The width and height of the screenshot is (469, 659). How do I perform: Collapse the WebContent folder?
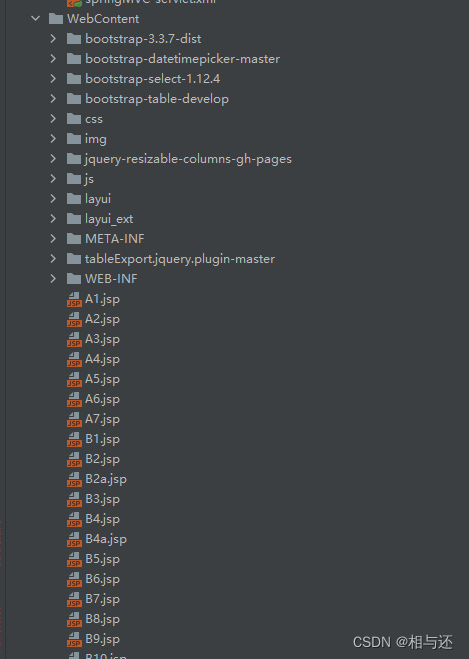35,18
